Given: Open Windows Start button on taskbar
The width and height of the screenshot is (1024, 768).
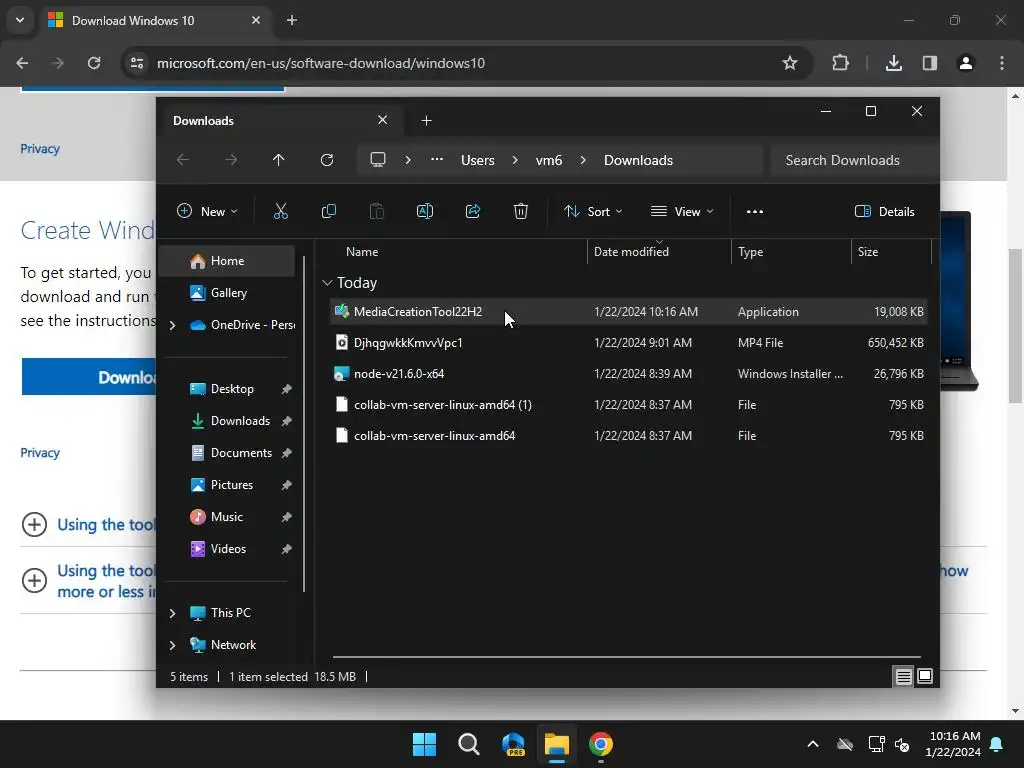Looking at the screenshot, I should [x=424, y=744].
